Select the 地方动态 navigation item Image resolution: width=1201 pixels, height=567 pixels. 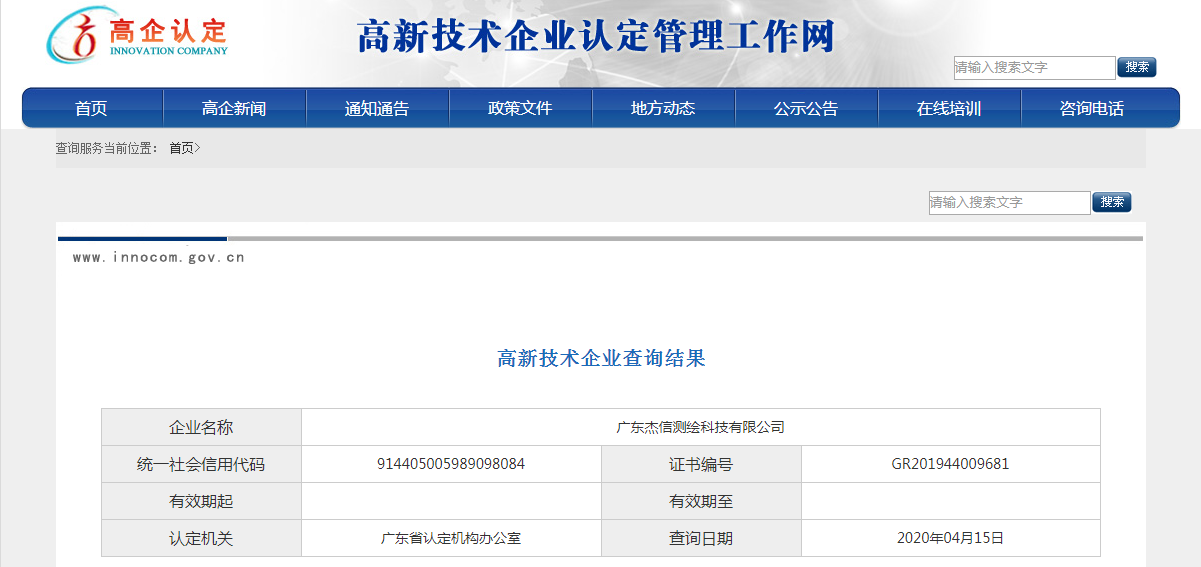663,108
